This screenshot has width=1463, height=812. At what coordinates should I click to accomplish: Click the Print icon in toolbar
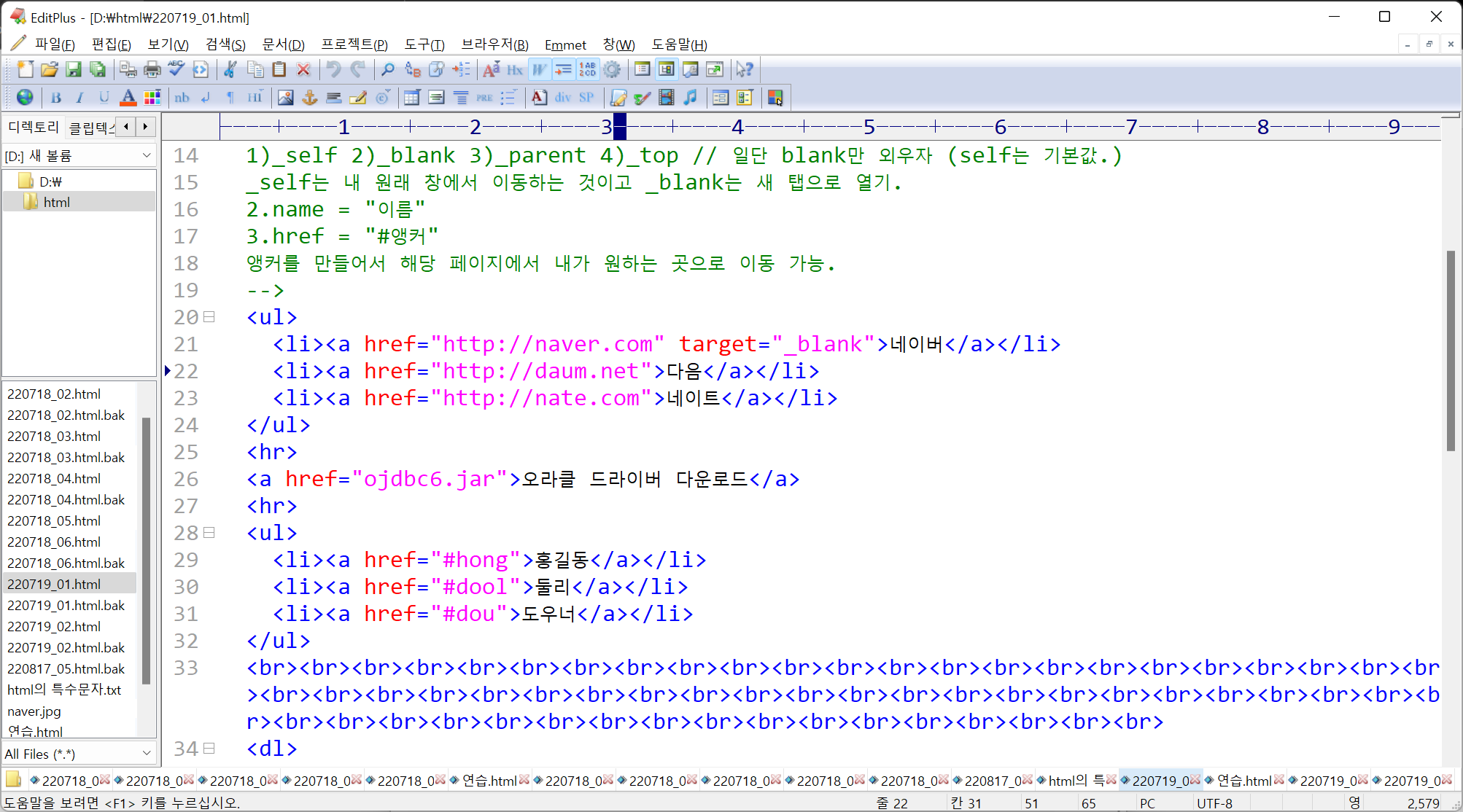pos(152,69)
